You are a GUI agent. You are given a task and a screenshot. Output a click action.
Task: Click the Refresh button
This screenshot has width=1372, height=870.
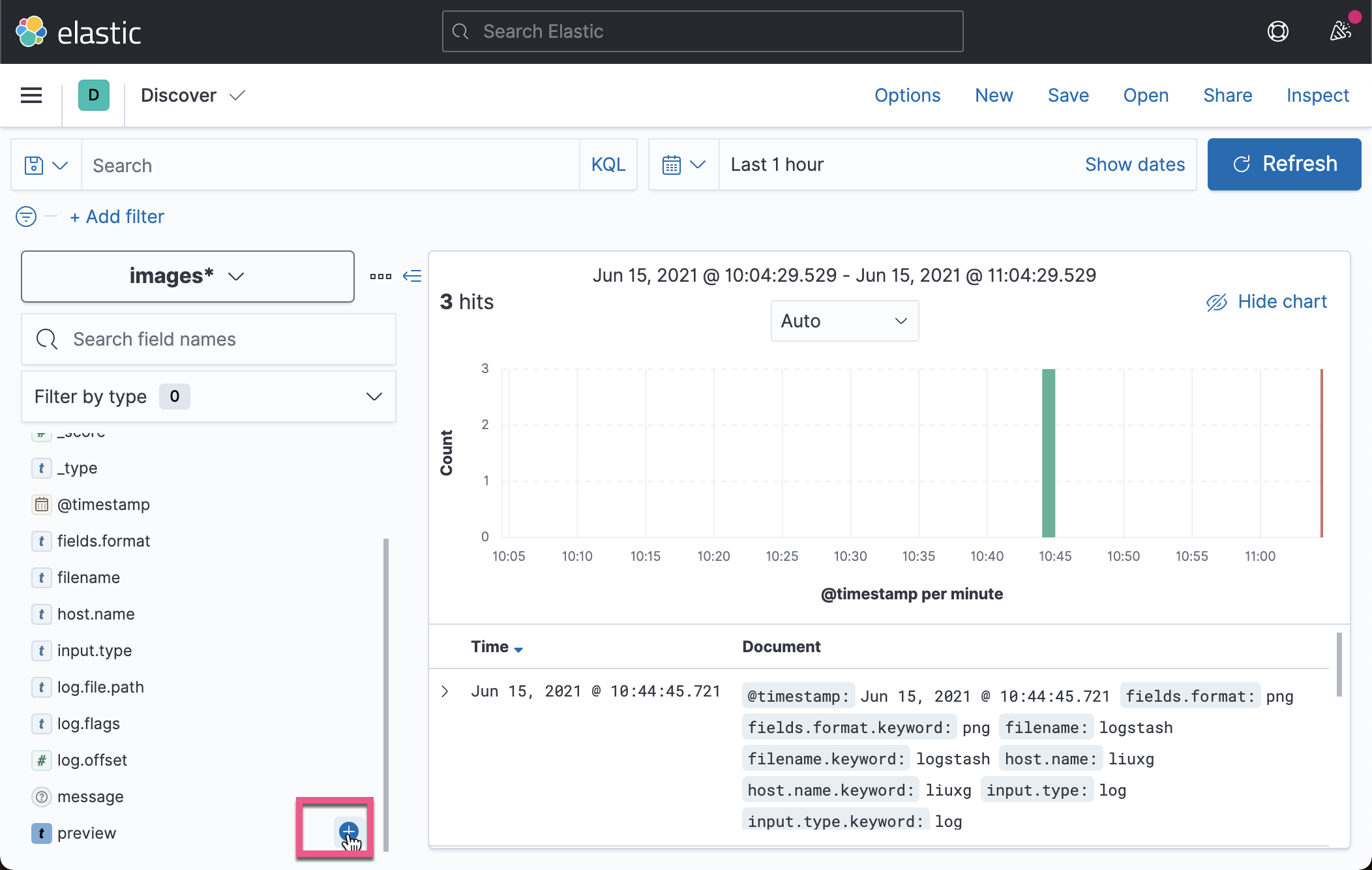pyautogui.click(x=1284, y=164)
